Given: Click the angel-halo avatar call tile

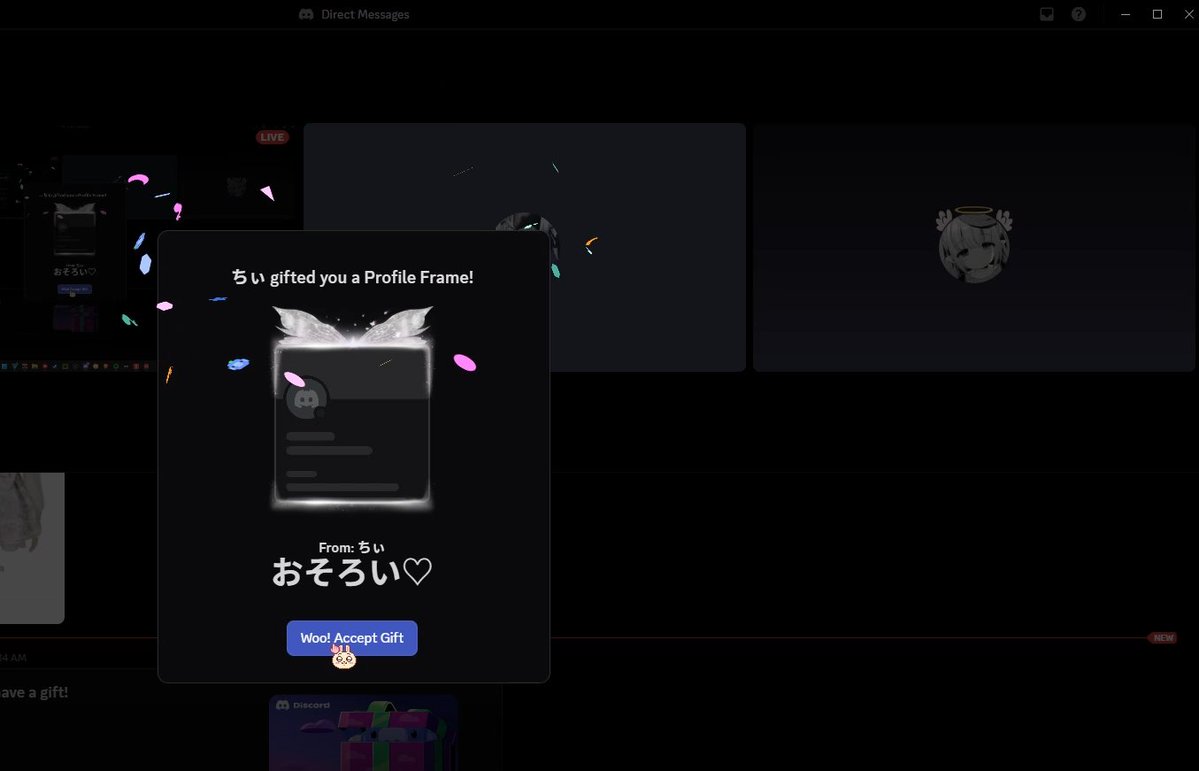Looking at the screenshot, I should pos(973,248).
